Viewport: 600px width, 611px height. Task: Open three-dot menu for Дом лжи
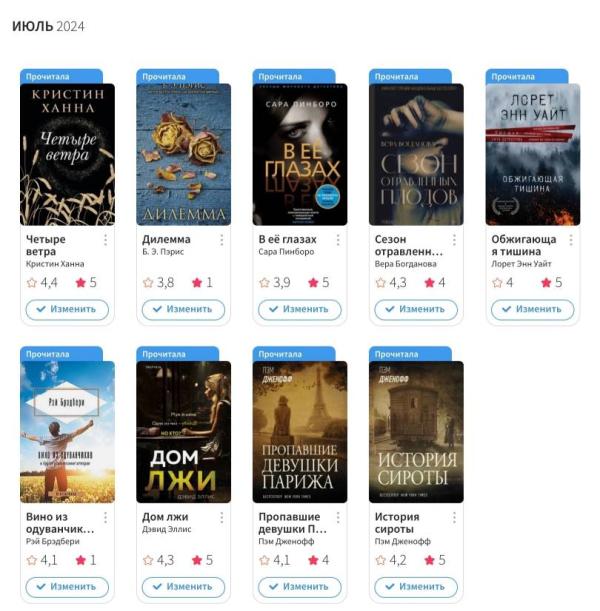(222, 517)
